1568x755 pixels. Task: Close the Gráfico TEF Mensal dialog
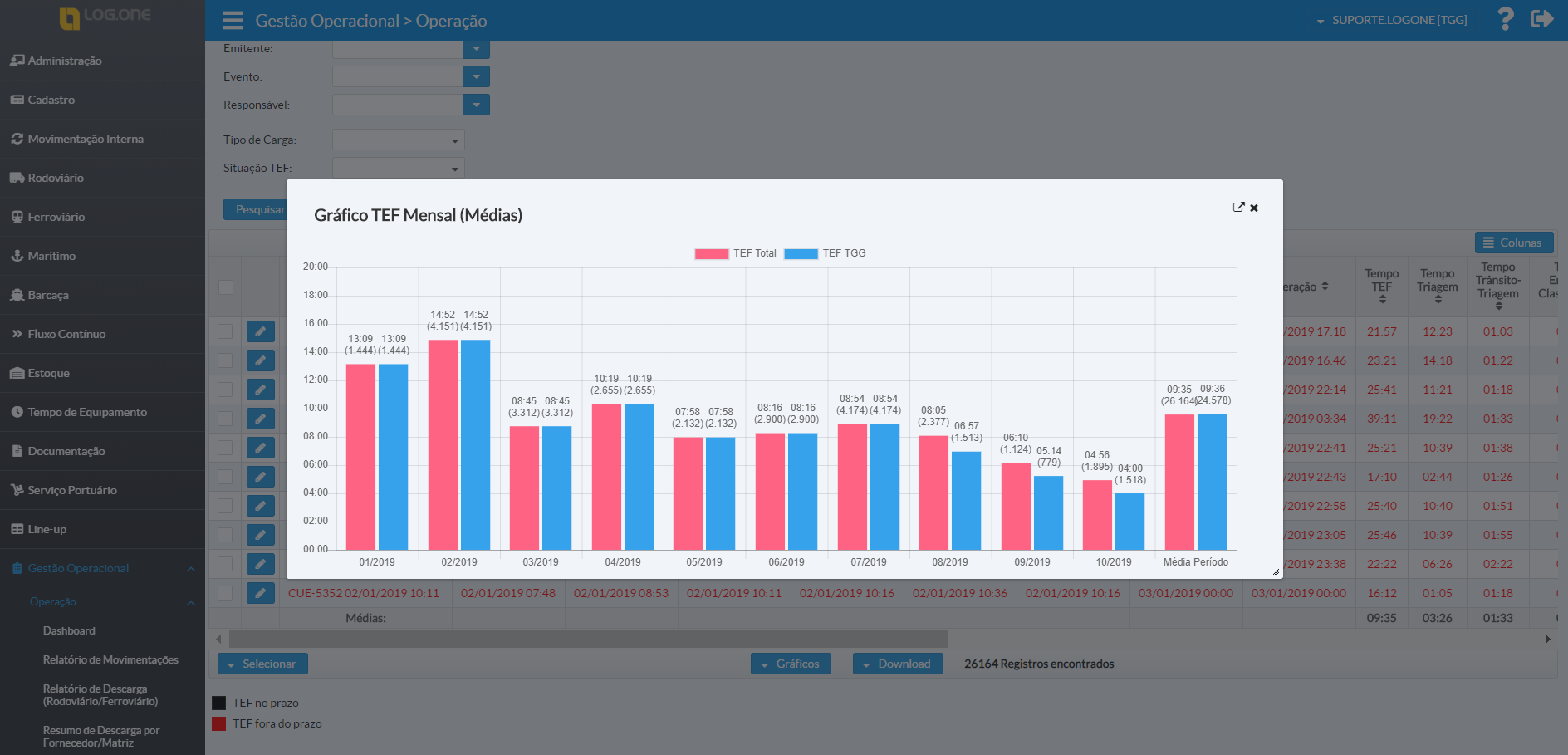[x=1254, y=208]
